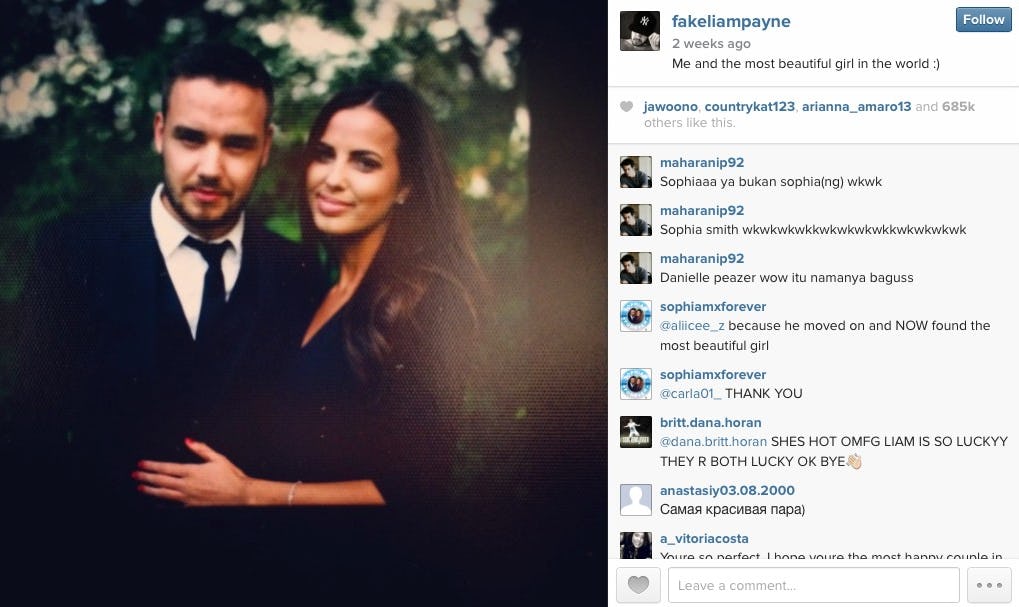Viewport: 1019px width, 607px height.
Task: Open countrykat123 profile link
Action: [x=749, y=107]
